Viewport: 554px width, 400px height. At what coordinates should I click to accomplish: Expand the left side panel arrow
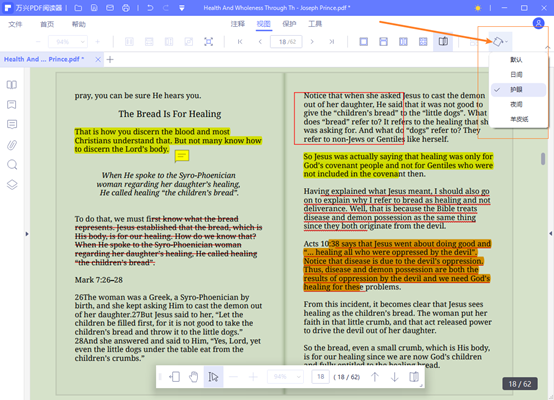[27, 234]
